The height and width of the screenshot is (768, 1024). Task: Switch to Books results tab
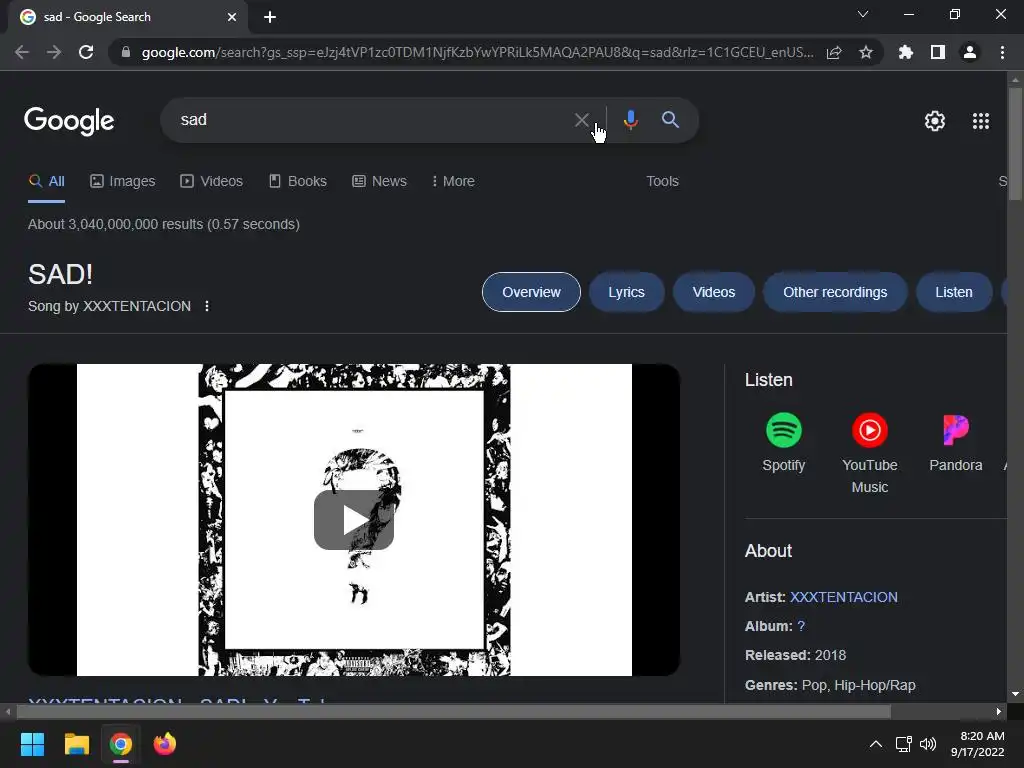[x=298, y=181]
